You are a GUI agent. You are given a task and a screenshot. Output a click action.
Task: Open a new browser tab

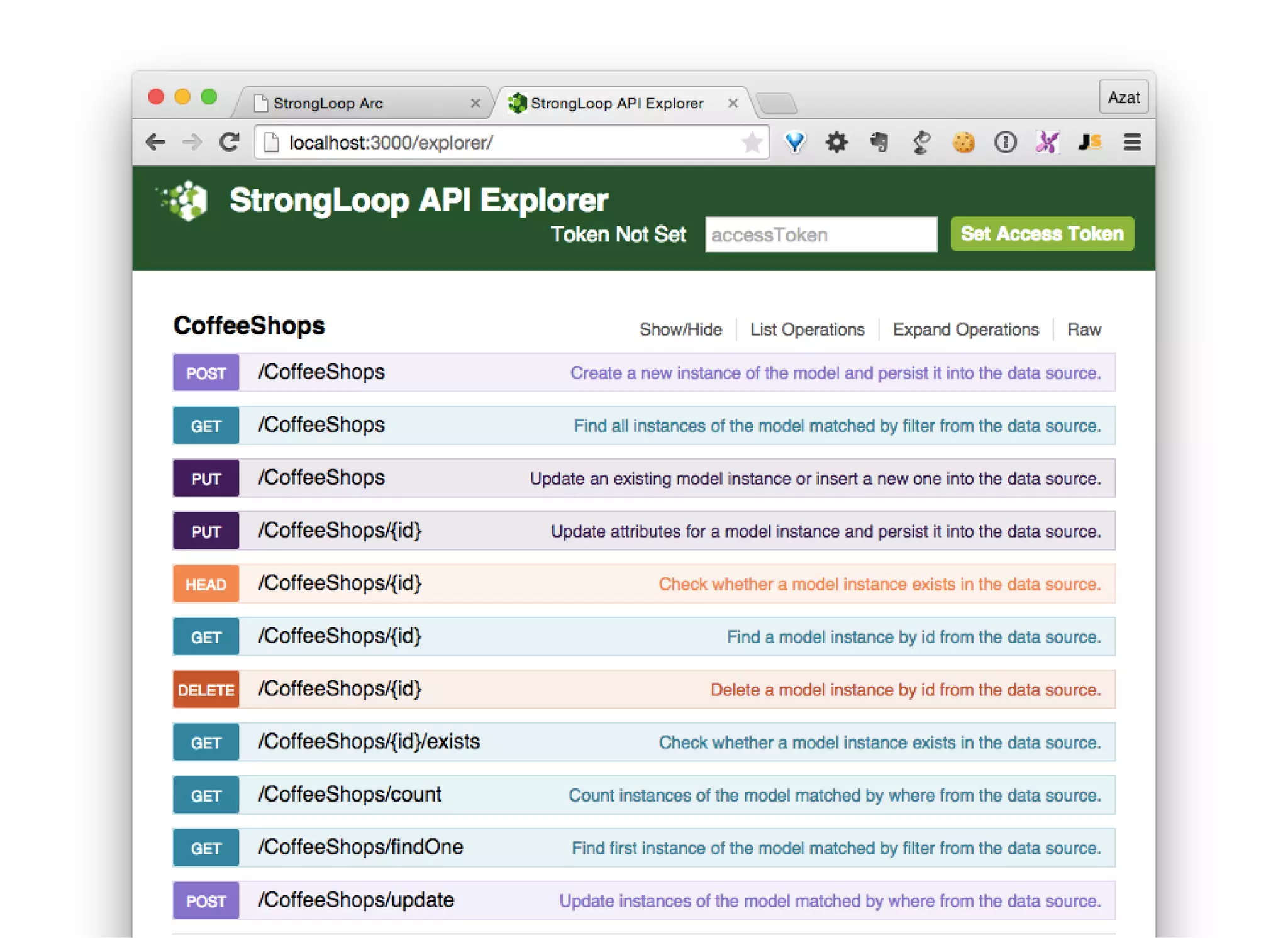coord(777,103)
